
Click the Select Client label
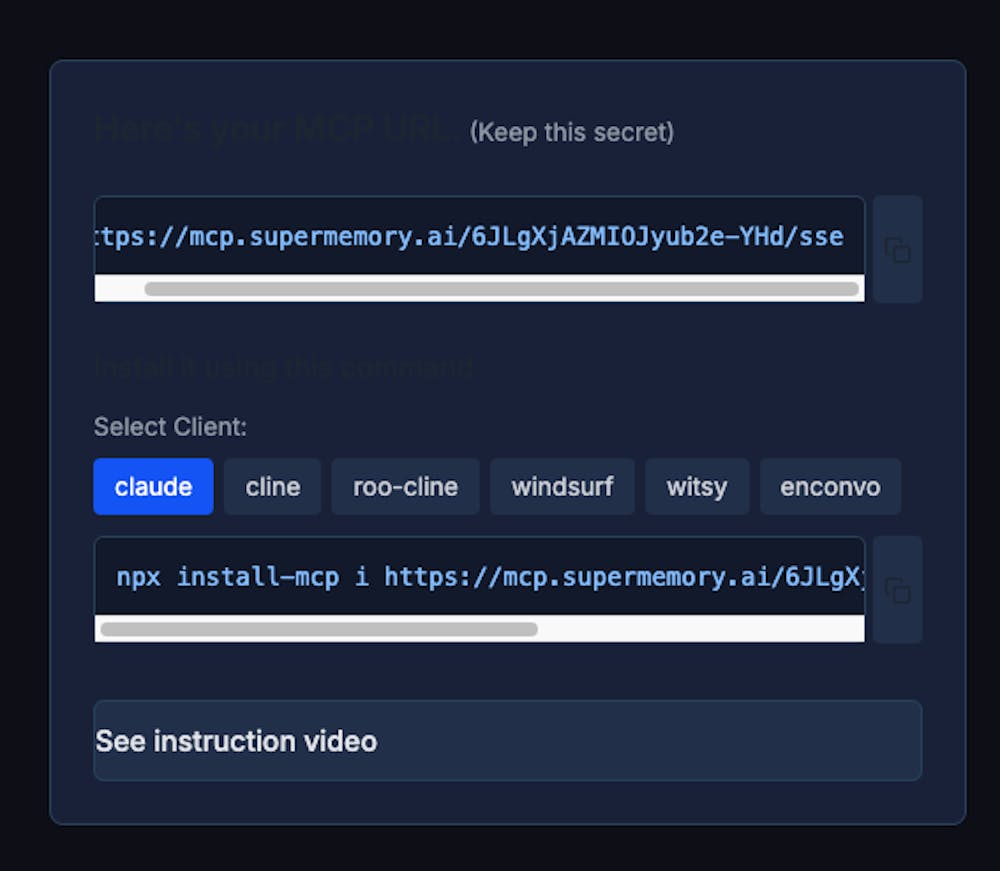coord(169,426)
